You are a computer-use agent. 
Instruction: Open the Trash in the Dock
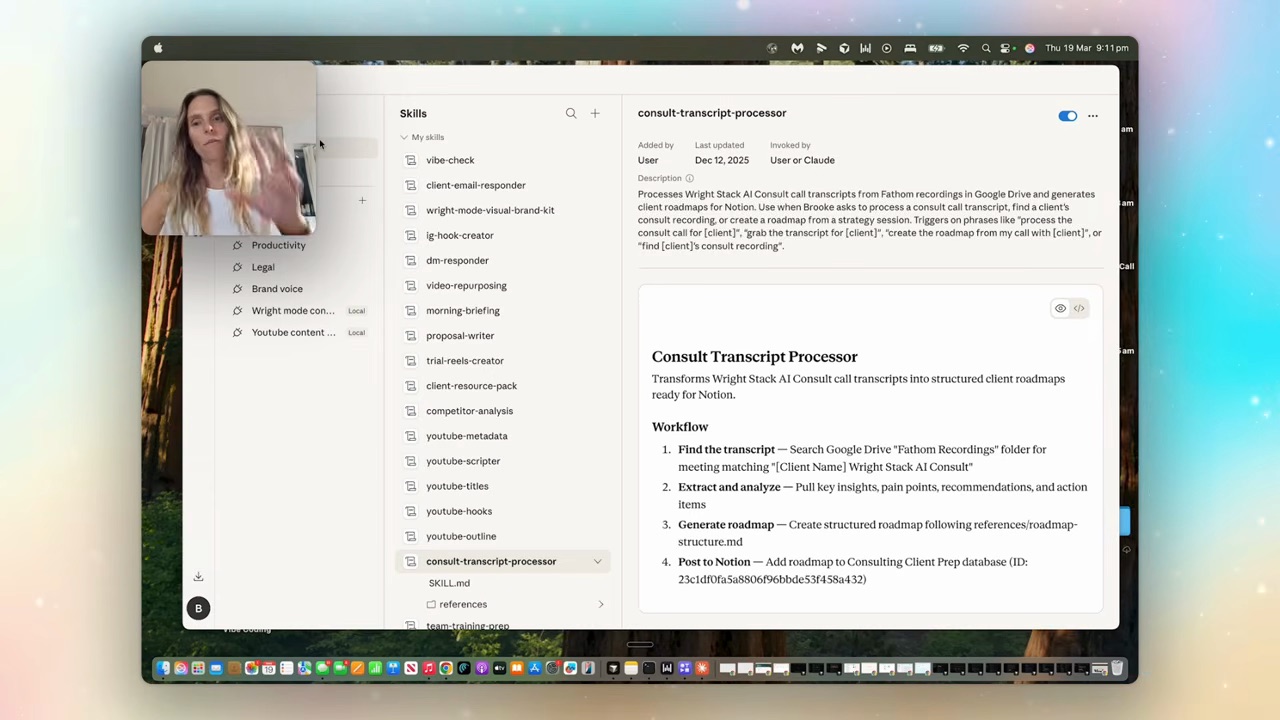[x=1117, y=668]
